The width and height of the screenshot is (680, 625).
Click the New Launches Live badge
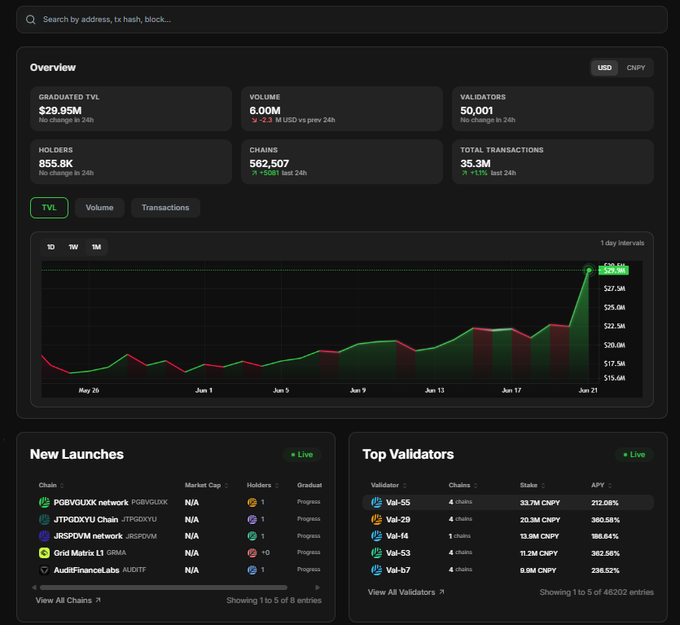(x=302, y=454)
